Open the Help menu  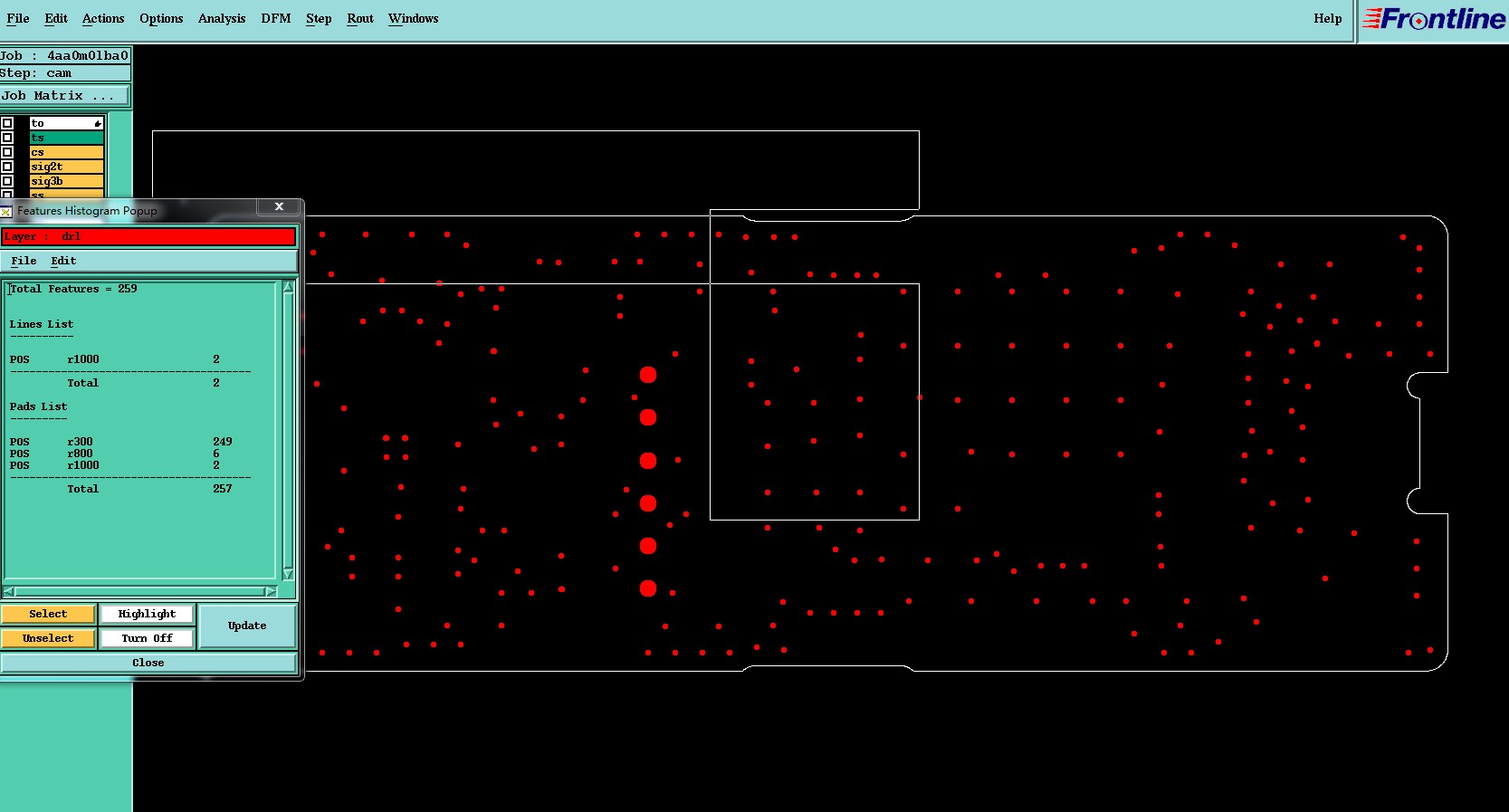point(1328,18)
